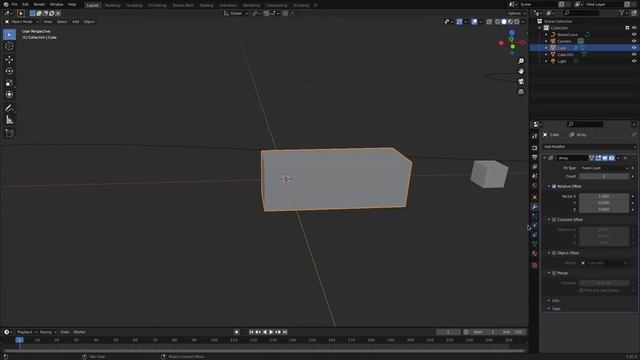This screenshot has height=360, width=640.
Task: Select the Transform tool
Action: (9, 95)
